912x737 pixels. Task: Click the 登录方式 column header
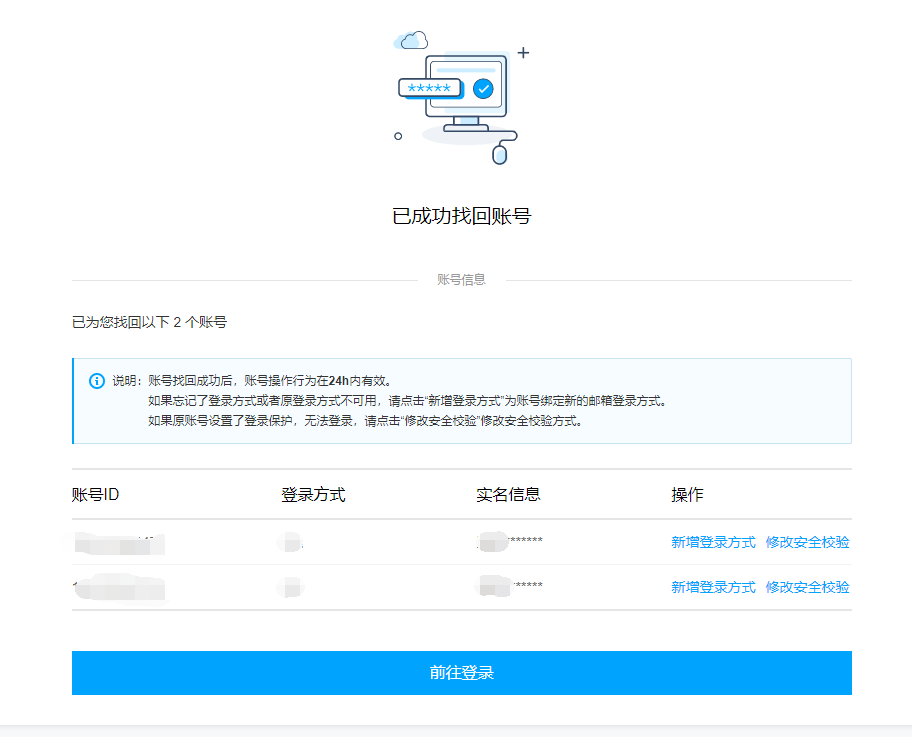pos(313,495)
